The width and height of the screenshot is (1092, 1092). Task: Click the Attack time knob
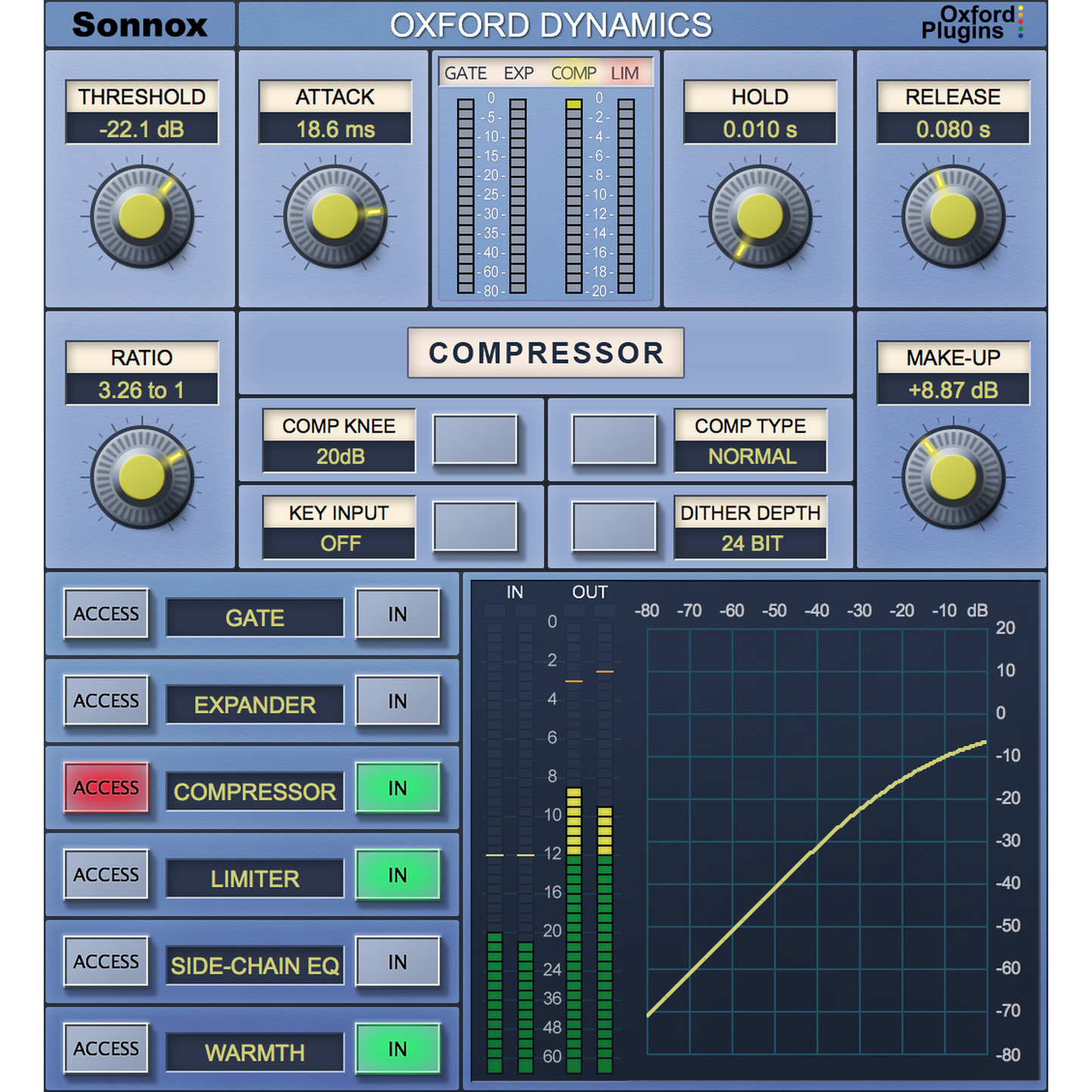(x=335, y=216)
